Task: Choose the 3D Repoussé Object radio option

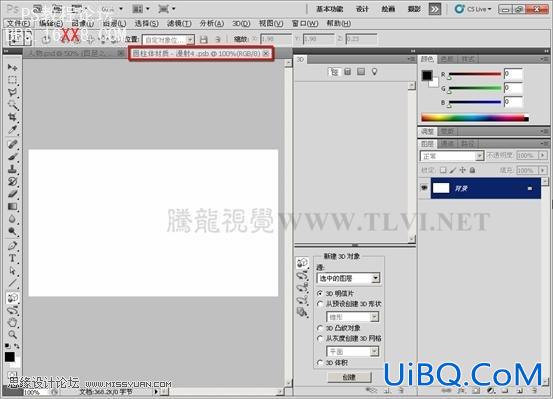Action: pos(320,328)
